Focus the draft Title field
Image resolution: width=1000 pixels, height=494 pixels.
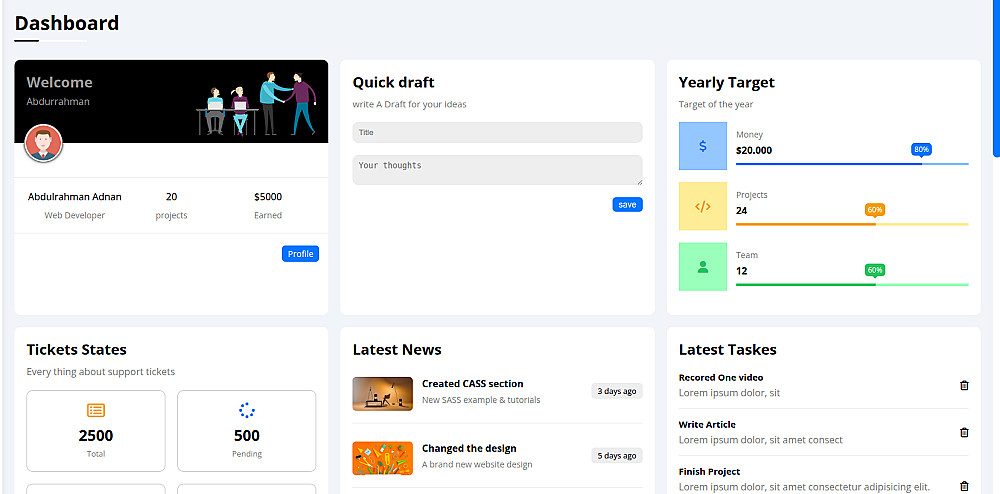point(497,133)
